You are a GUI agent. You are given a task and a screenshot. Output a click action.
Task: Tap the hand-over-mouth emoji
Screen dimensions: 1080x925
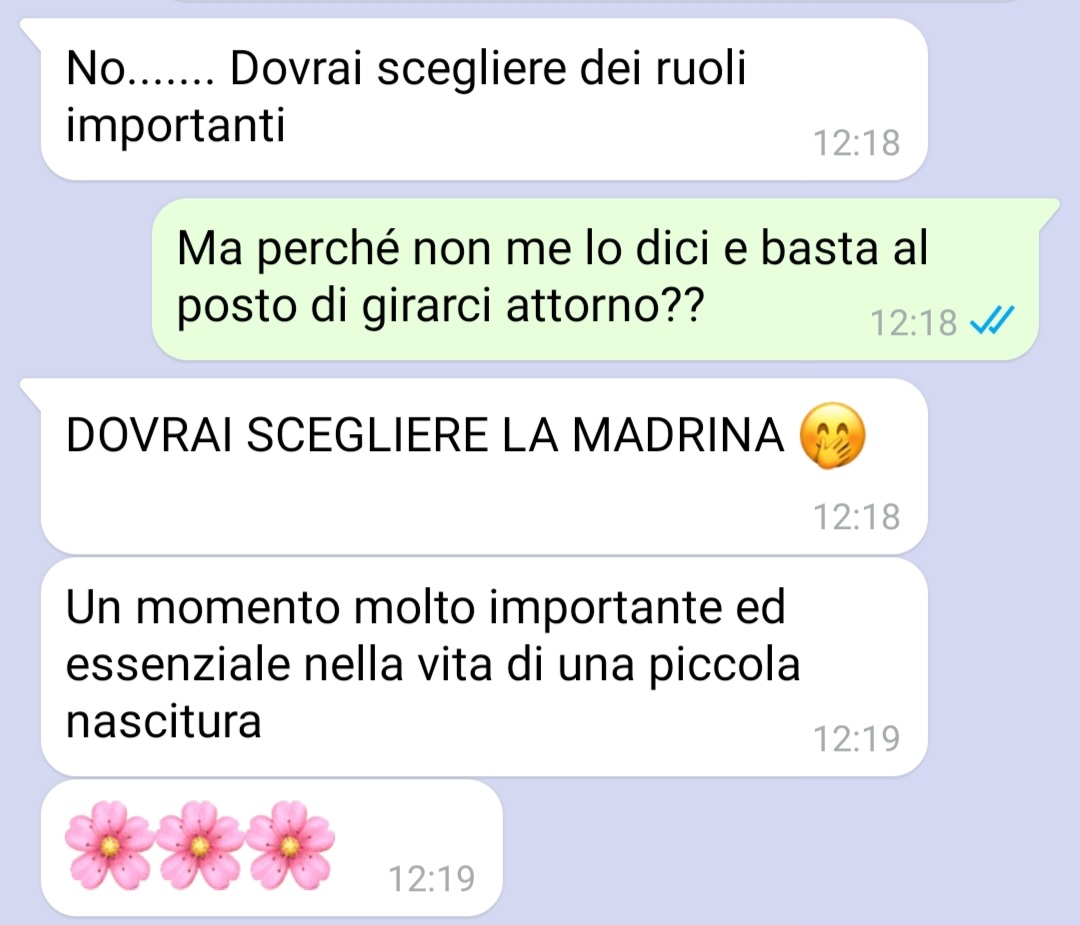click(832, 435)
